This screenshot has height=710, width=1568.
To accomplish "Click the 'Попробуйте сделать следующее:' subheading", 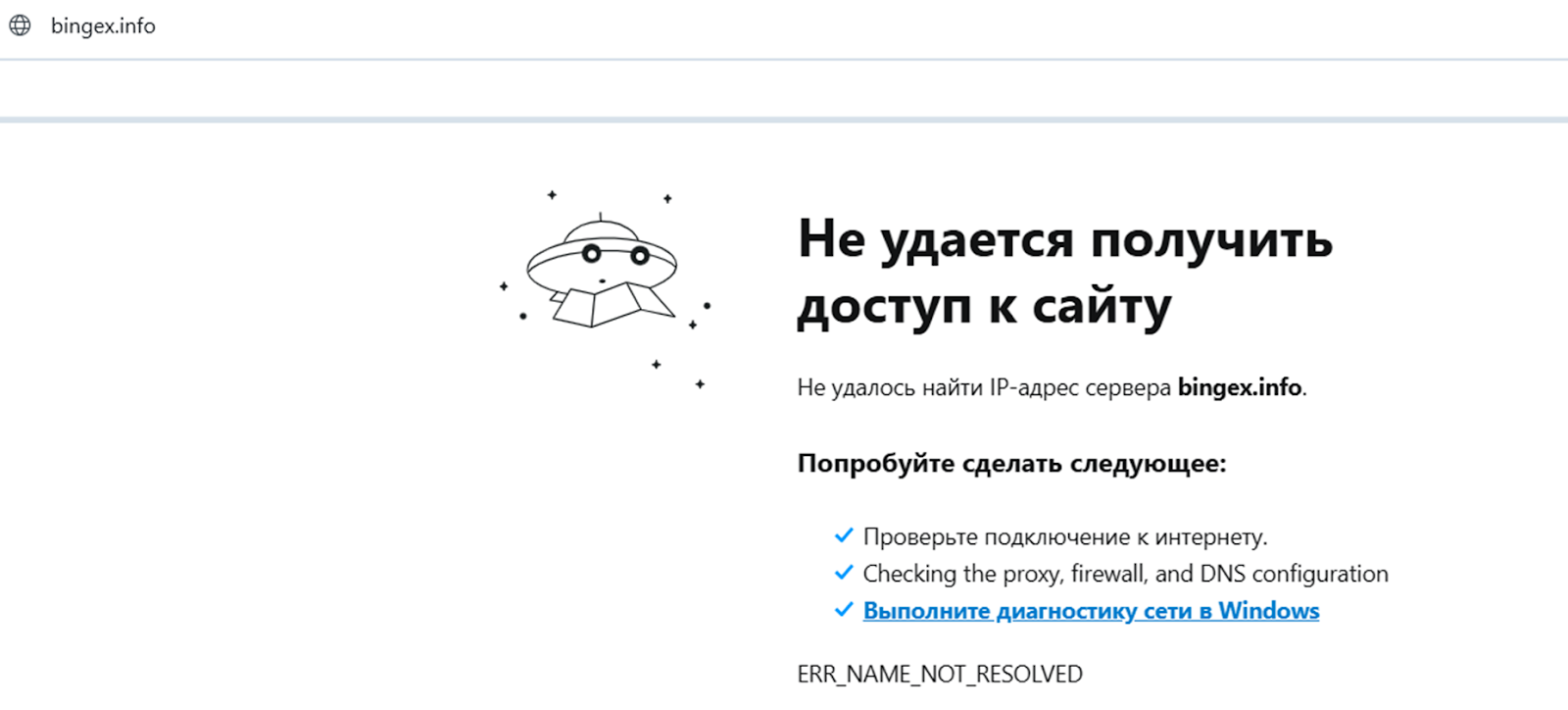I will tap(1011, 463).
